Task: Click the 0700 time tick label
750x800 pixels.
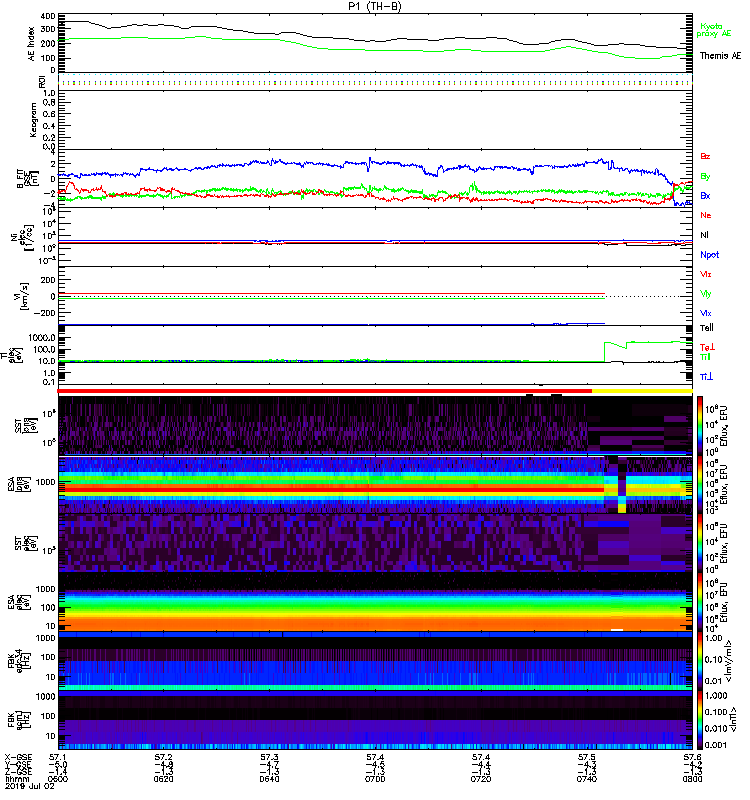Action: (x=375, y=779)
